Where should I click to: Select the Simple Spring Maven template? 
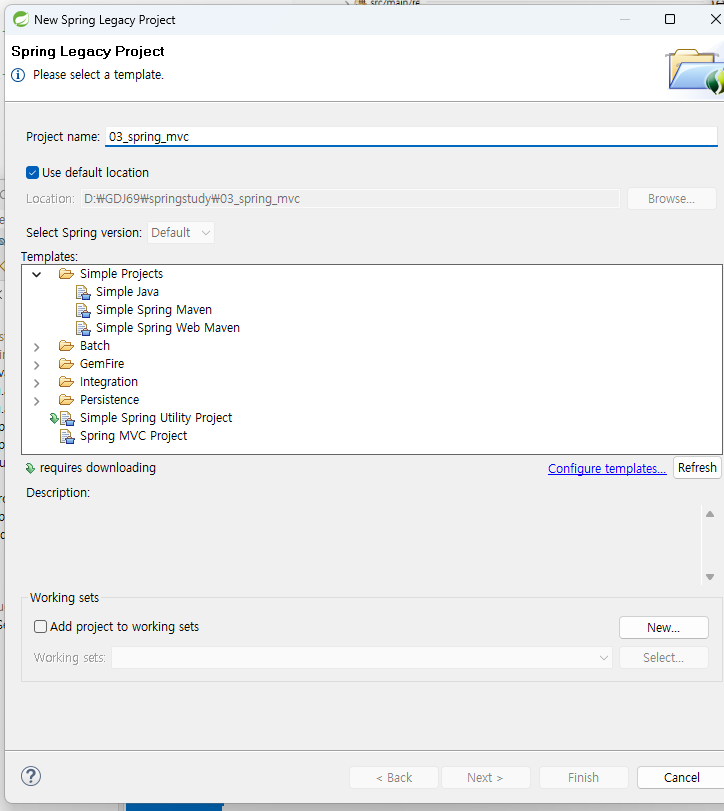154,310
